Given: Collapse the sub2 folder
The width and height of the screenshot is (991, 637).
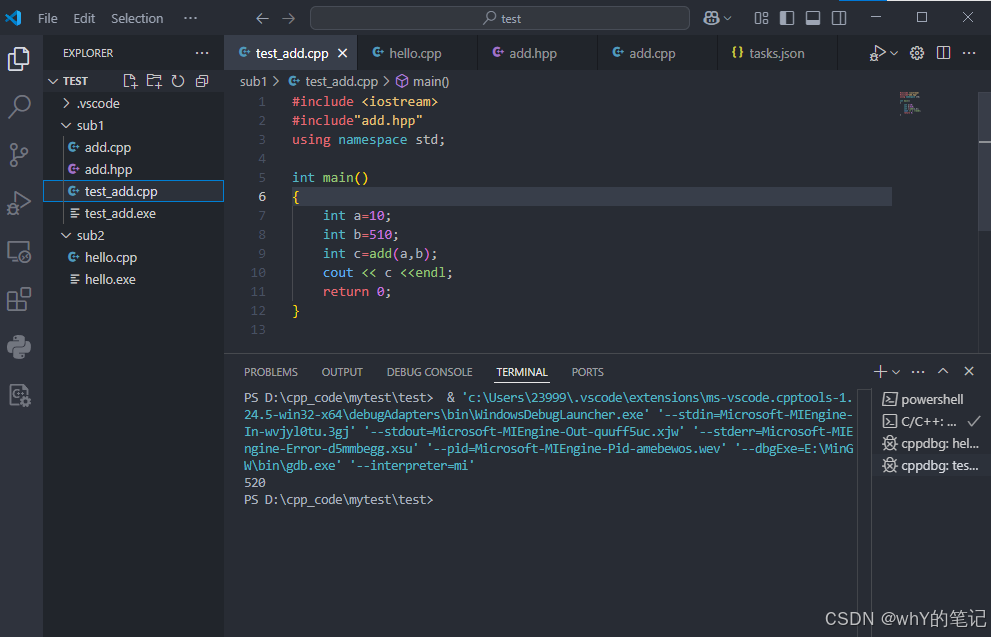Looking at the screenshot, I should click(133, 235).
